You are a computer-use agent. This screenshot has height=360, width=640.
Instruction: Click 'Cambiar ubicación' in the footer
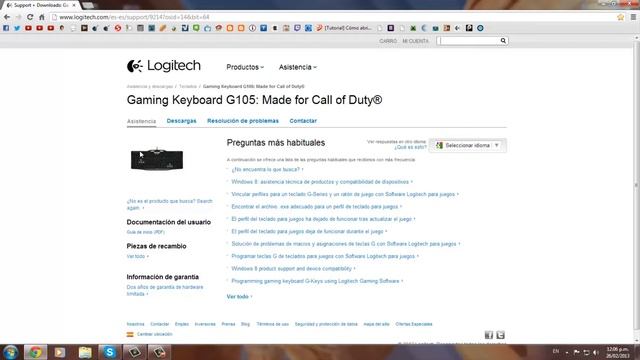pyautogui.click(x=155, y=334)
